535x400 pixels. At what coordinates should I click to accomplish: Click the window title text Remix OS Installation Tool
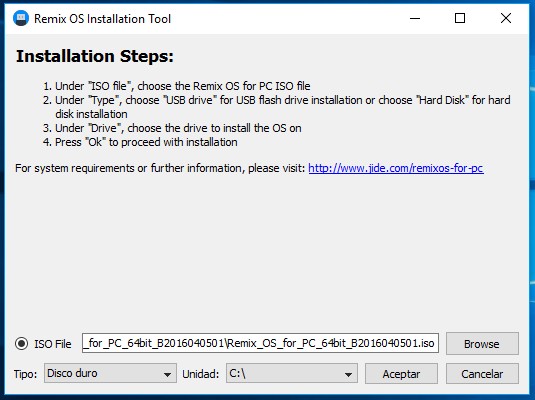click(102, 19)
